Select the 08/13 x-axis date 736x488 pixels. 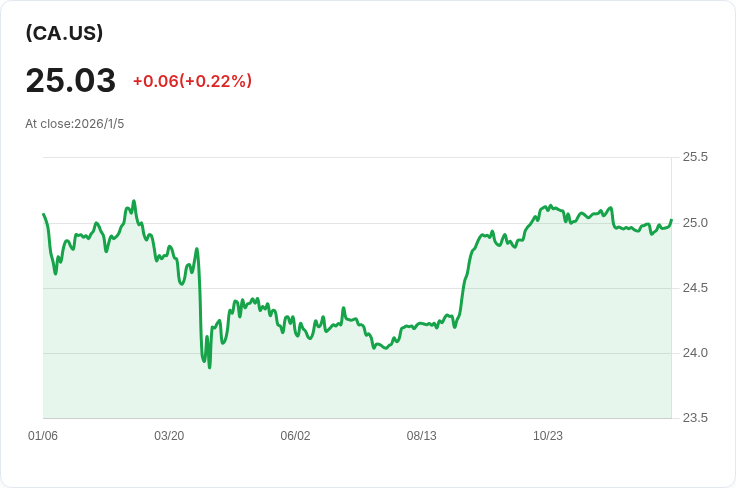[421, 436]
